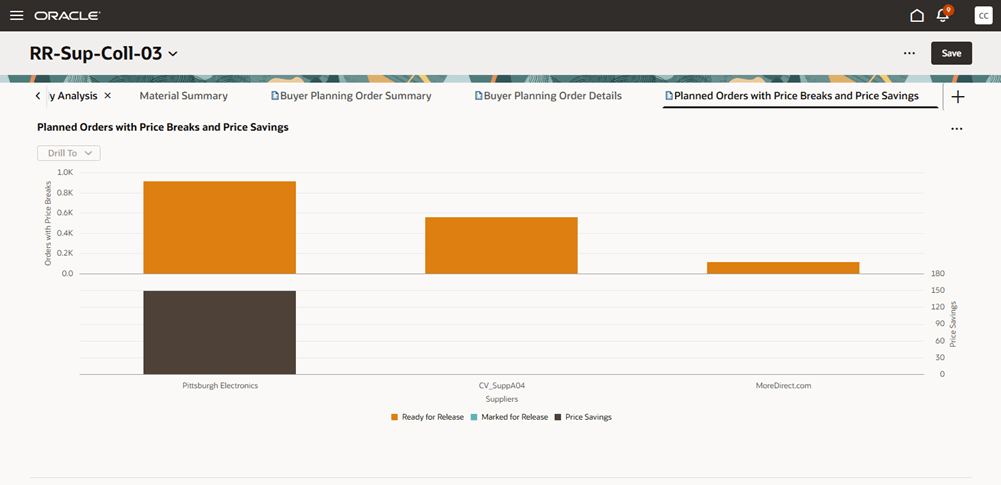Click the Pittsburgh Electronics axis label

click(220, 385)
